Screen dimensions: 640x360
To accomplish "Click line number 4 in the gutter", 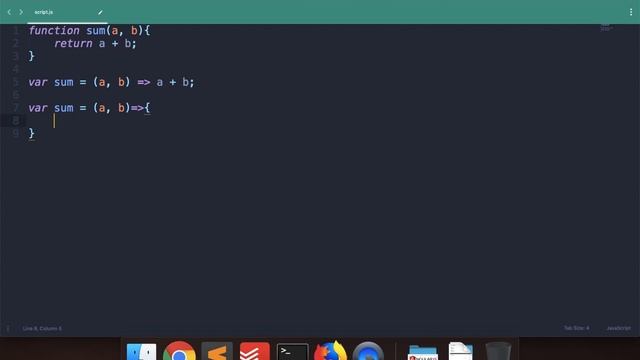I will 16,69.
